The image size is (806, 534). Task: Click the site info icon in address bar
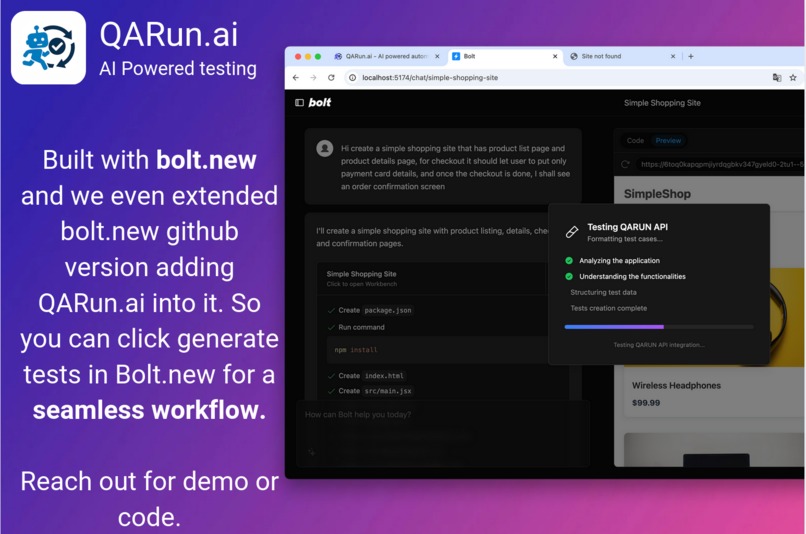[x=352, y=78]
